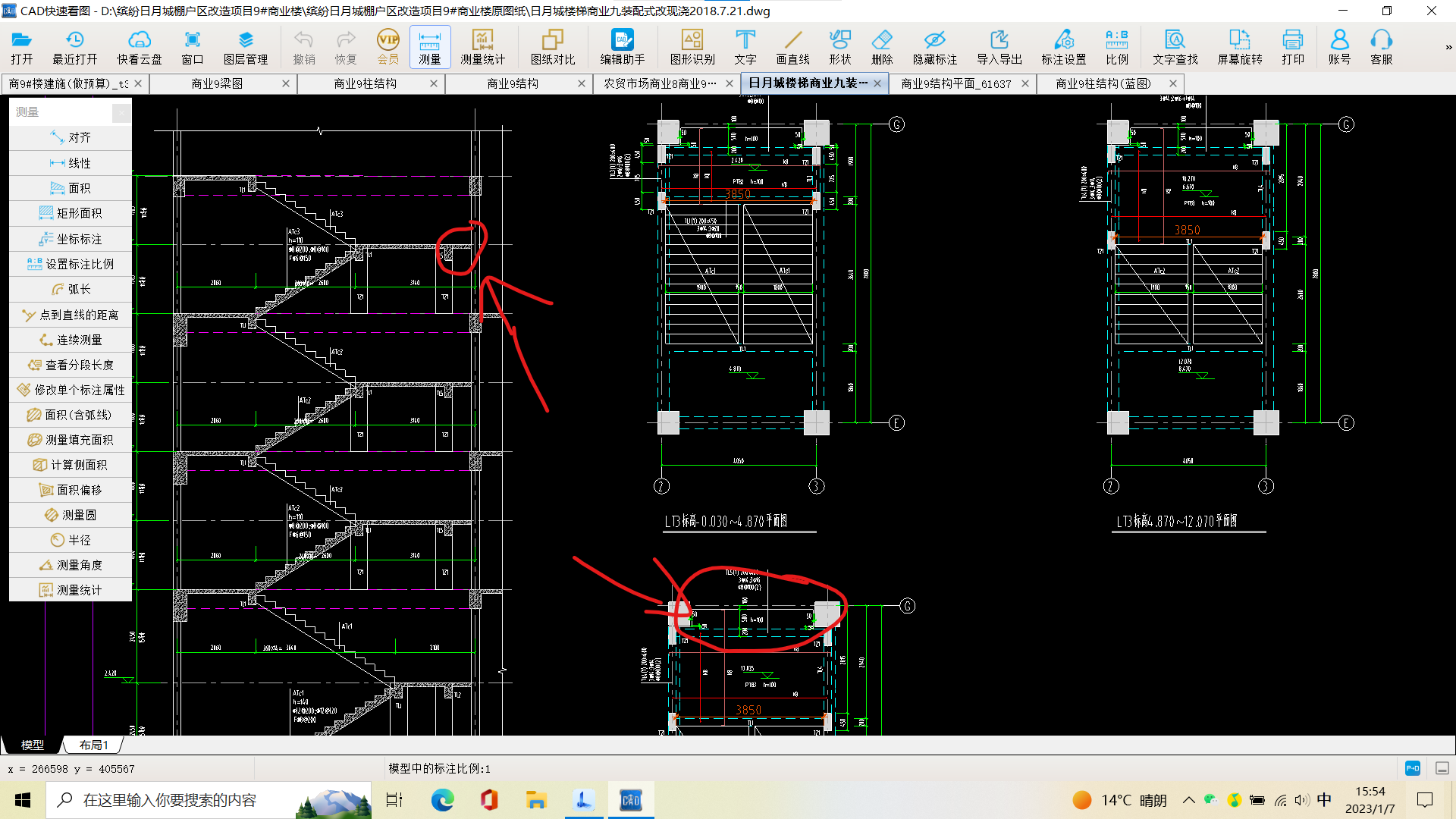
Task: Choose 面积(含弧线) tool
Action: [71, 415]
